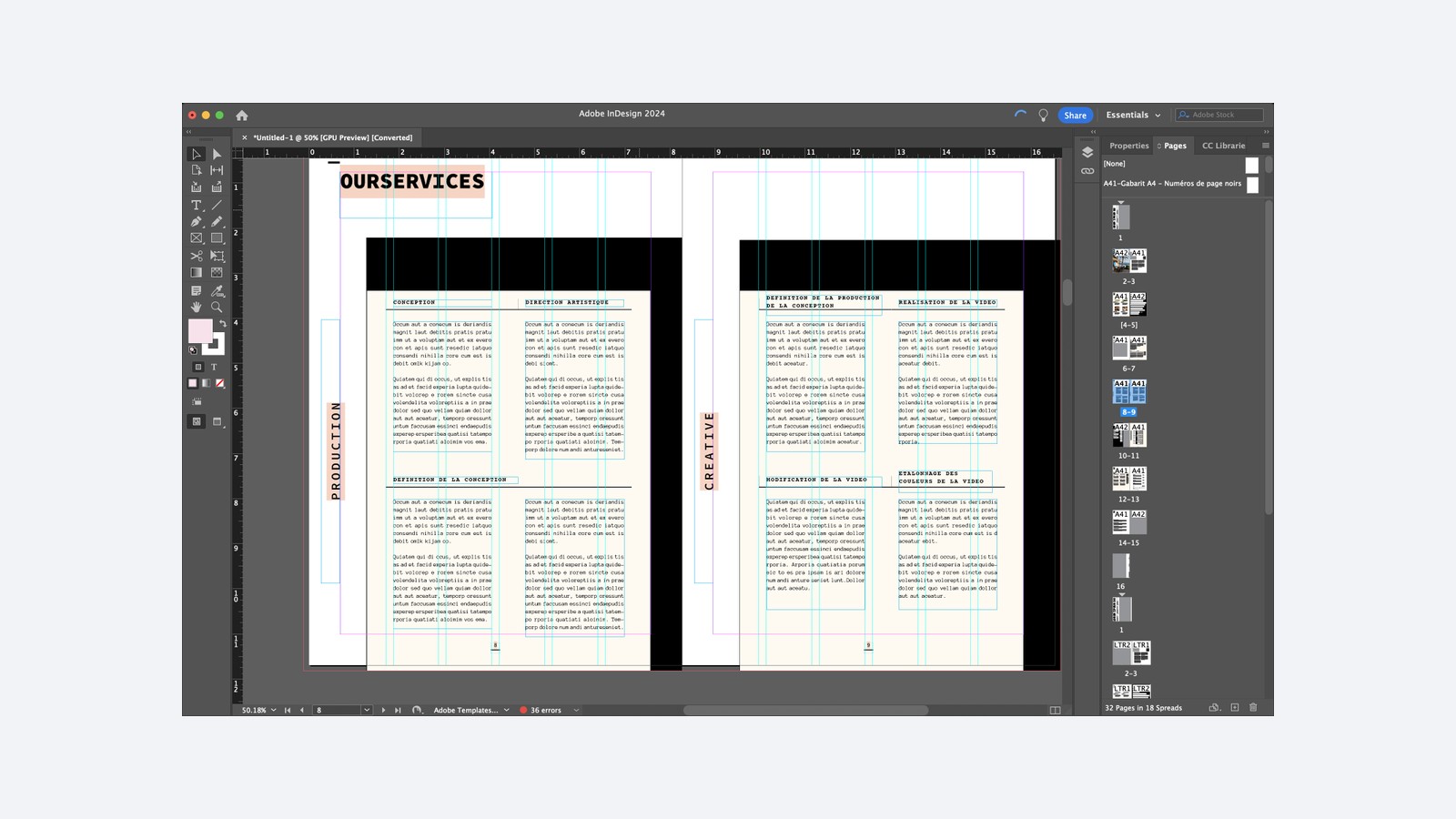This screenshot has width=1456, height=819.
Task: Select the Rectangle Frame tool
Action: click(x=196, y=238)
